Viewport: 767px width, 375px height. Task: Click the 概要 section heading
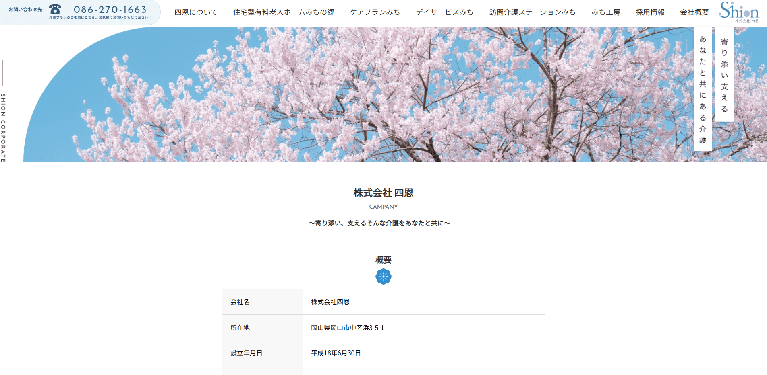click(x=384, y=260)
